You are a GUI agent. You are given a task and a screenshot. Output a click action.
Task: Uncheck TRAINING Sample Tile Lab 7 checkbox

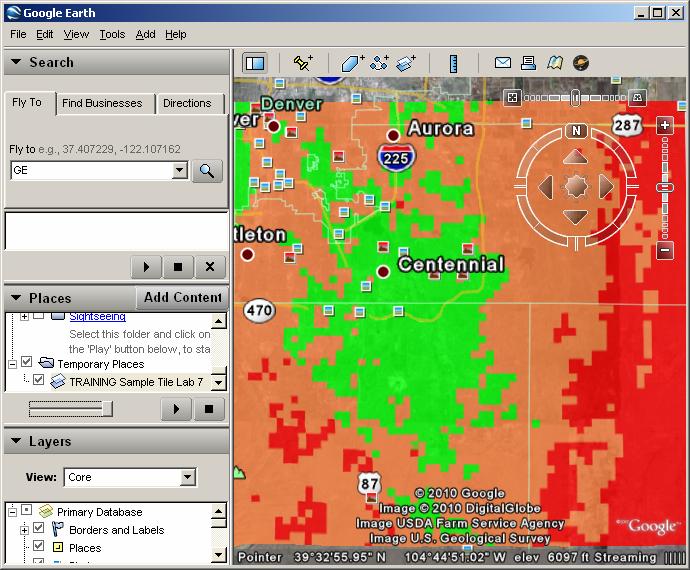click(x=39, y=379)
